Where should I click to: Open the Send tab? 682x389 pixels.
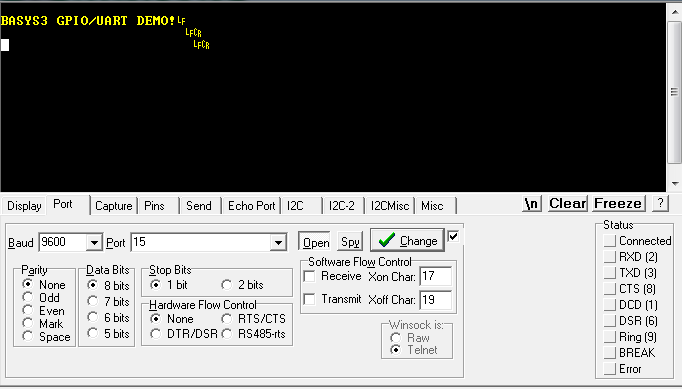tap(199, 205)
